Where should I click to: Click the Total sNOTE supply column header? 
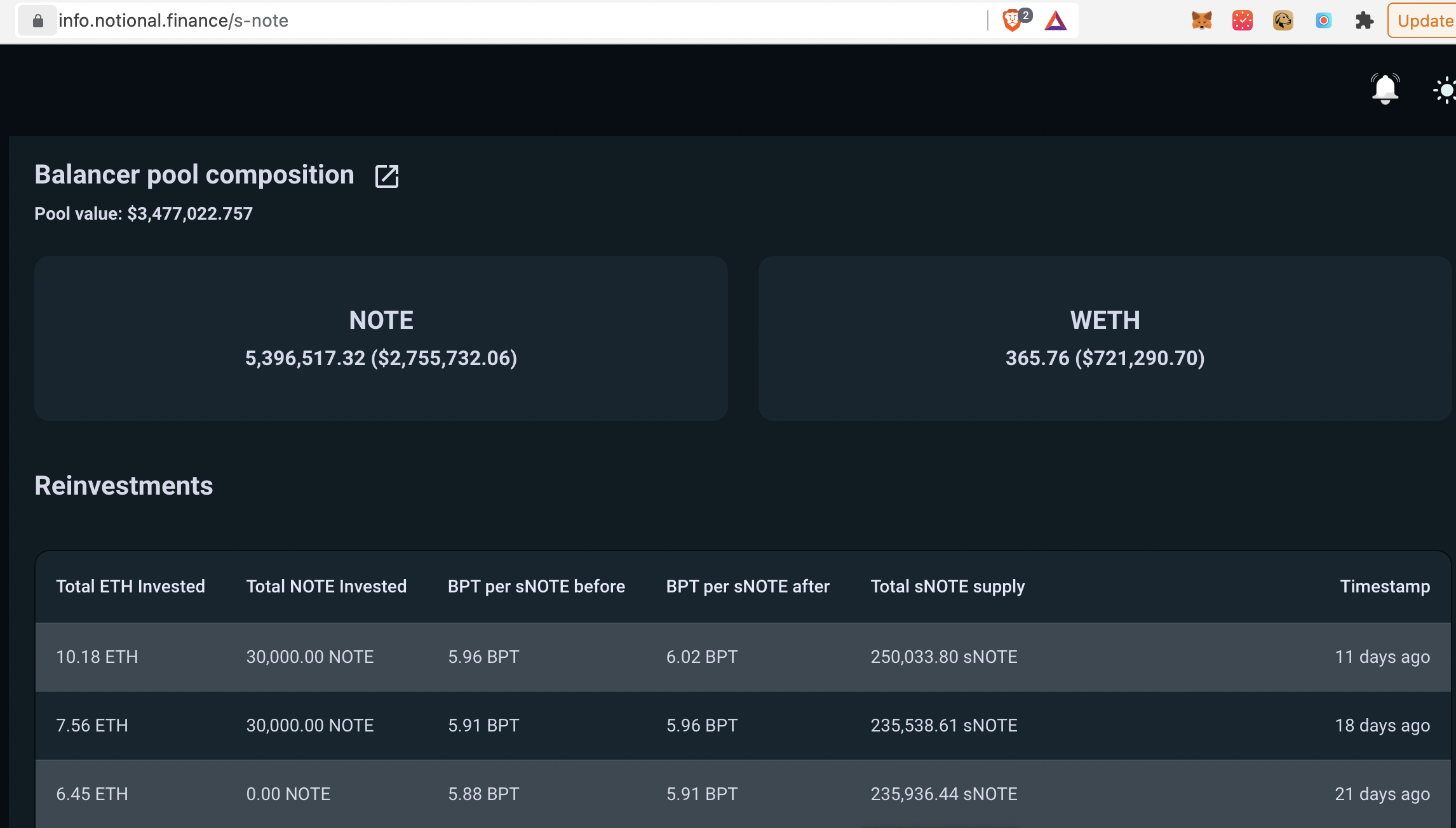point(947,586)
